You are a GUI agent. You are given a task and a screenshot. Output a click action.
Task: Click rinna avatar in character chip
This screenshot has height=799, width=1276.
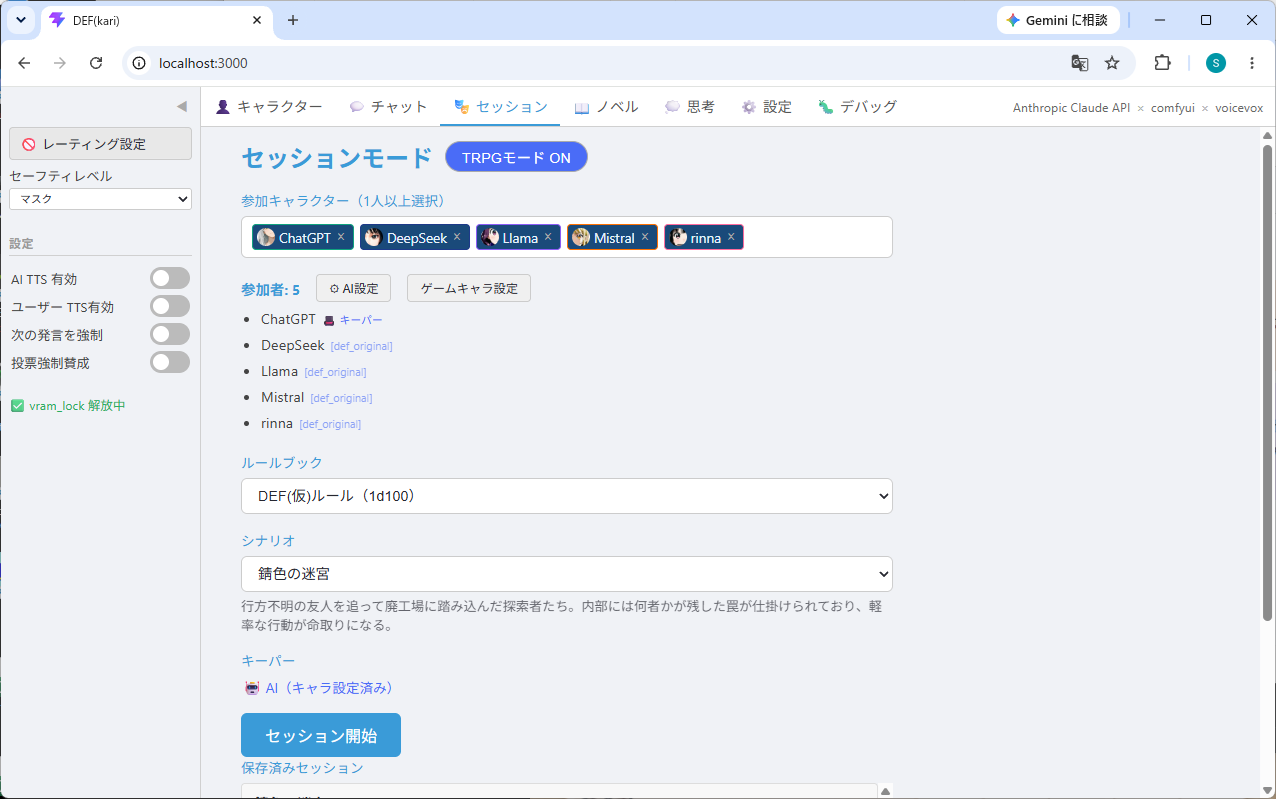tap(679, 237)
